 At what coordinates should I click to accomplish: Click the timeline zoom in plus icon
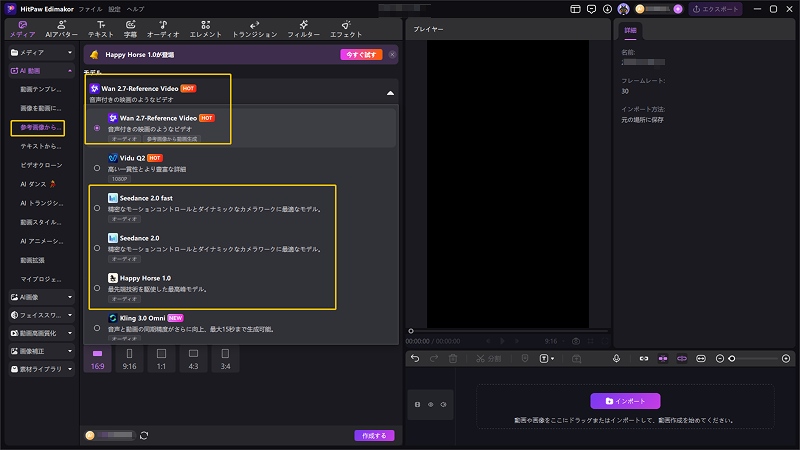[786, 359]
